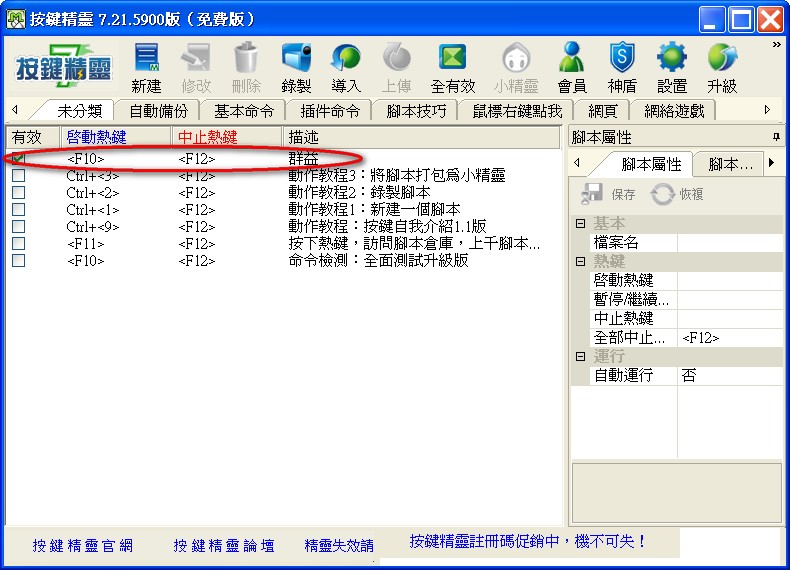Click the 檔案名 value field

coord(730,242)
